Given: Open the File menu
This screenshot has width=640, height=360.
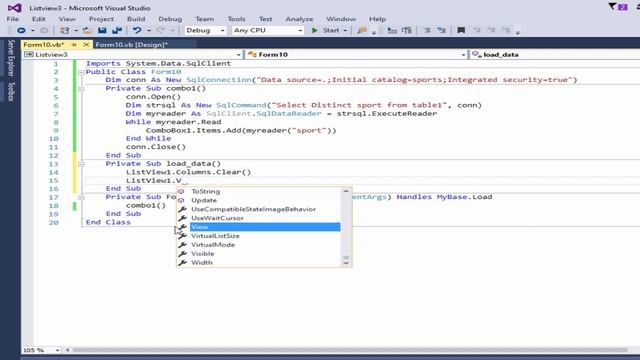Looking at the screenshot, I should [x=12, y=19].
